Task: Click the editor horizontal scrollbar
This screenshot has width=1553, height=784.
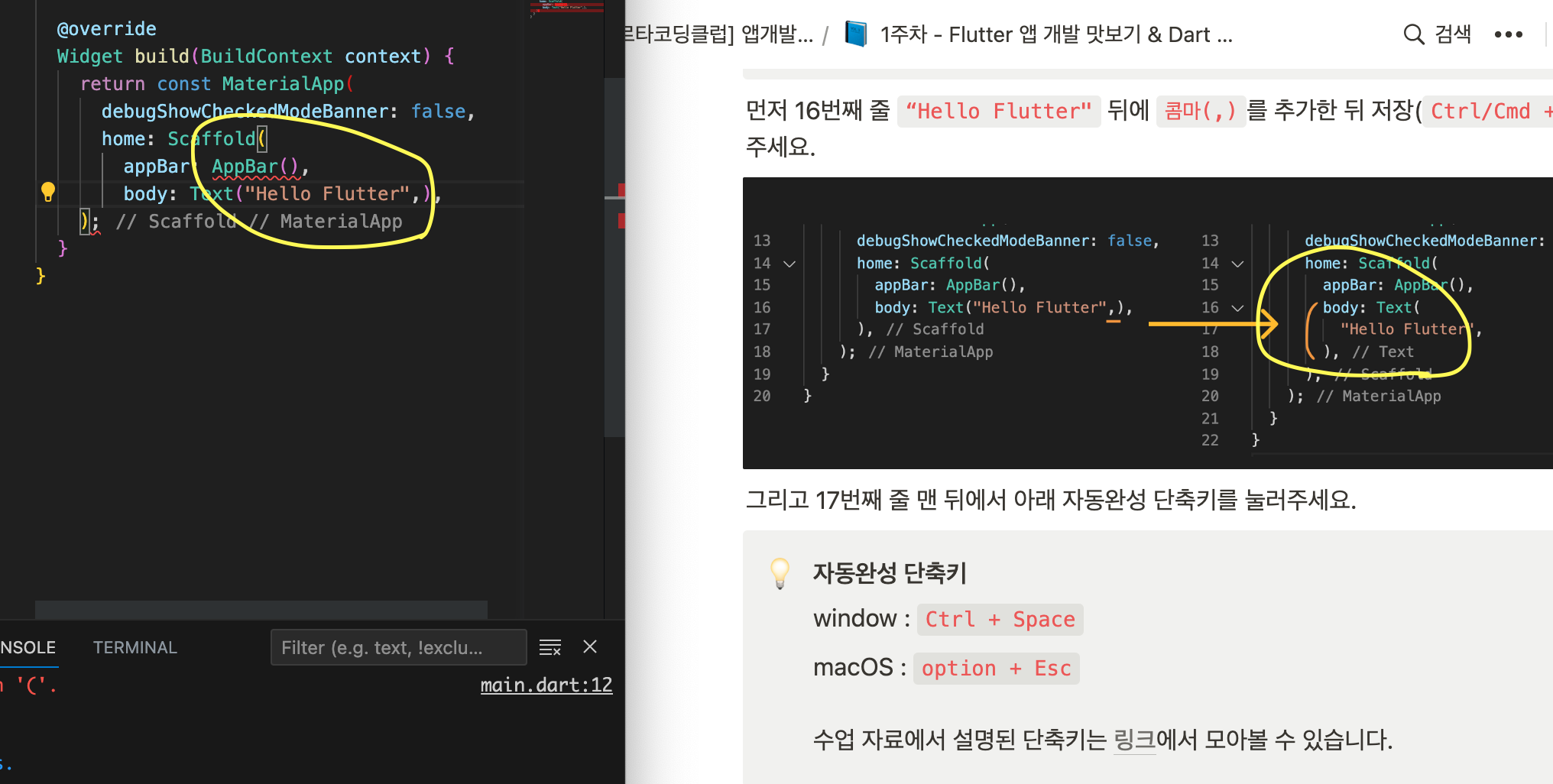Action: click(x=261, y=609)
